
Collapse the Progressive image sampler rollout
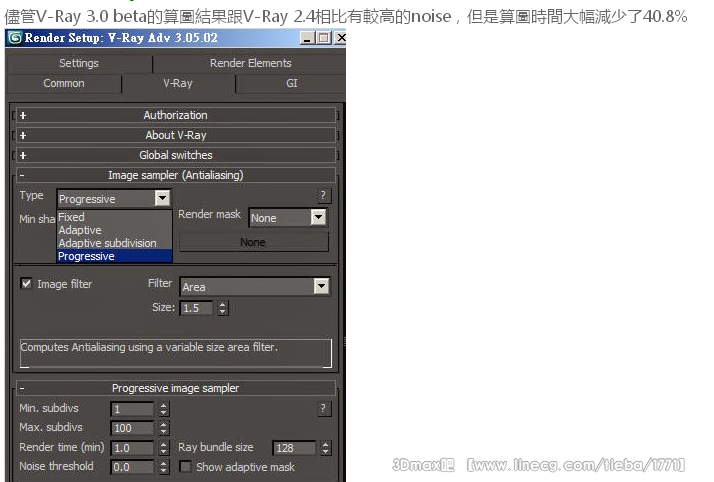176,388
